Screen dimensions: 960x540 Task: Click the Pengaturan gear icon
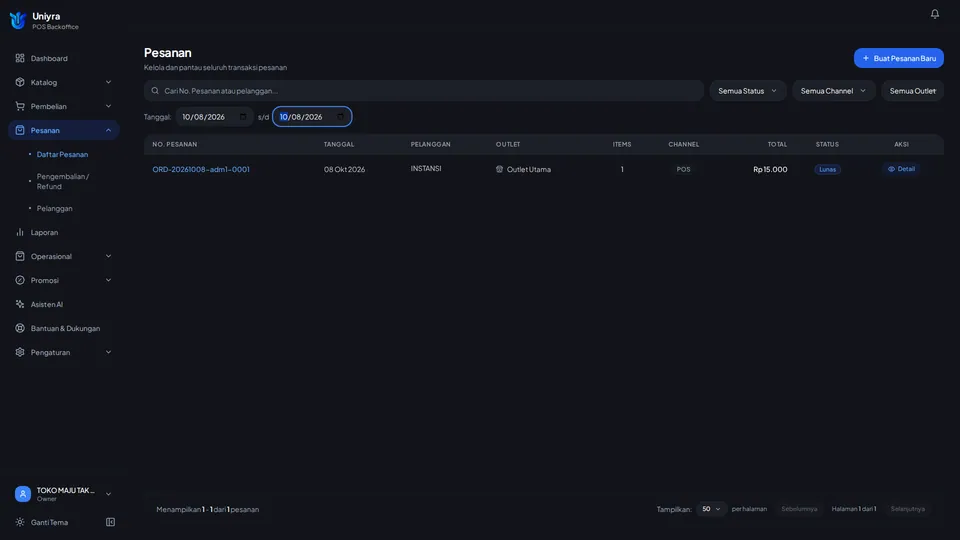click(20, 352)
